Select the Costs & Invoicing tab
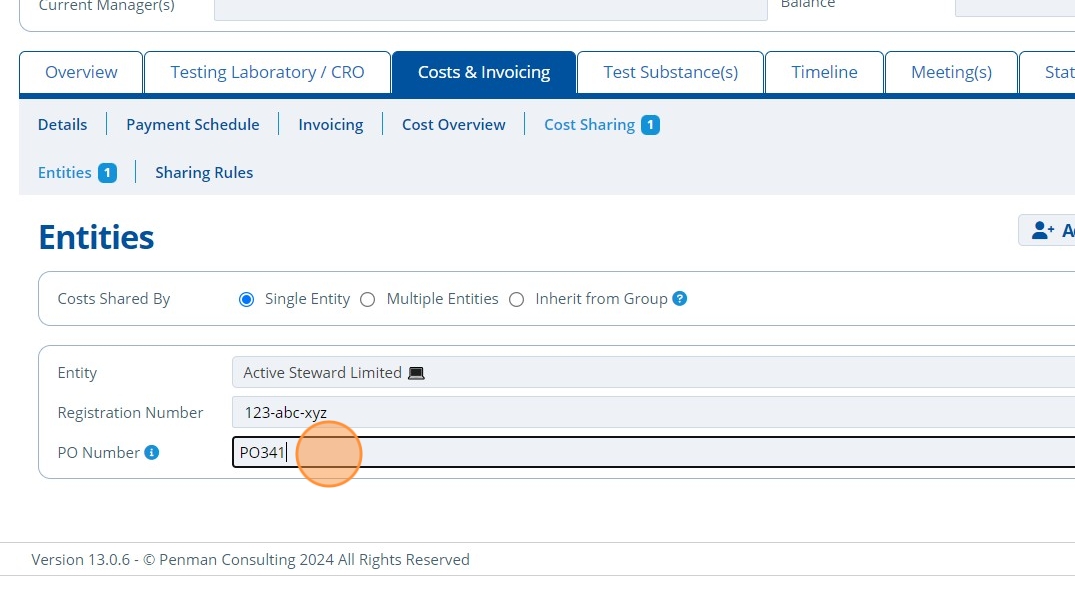 pyautogui.click(x=484, y=72)
